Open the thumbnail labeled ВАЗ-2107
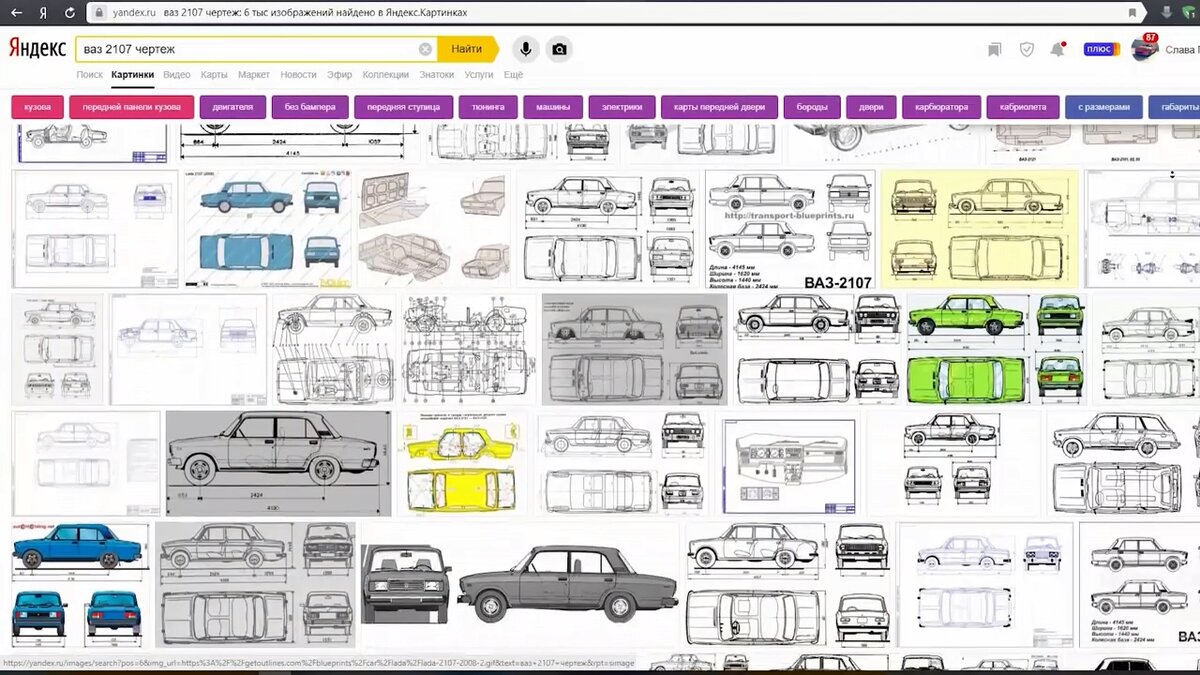 tap(790, 229)
